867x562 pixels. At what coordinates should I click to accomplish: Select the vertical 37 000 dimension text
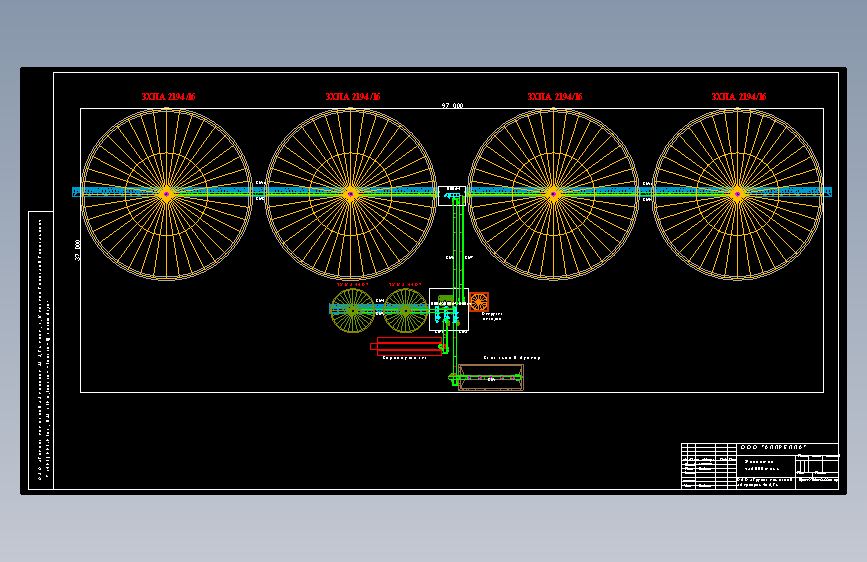(77, 250)
